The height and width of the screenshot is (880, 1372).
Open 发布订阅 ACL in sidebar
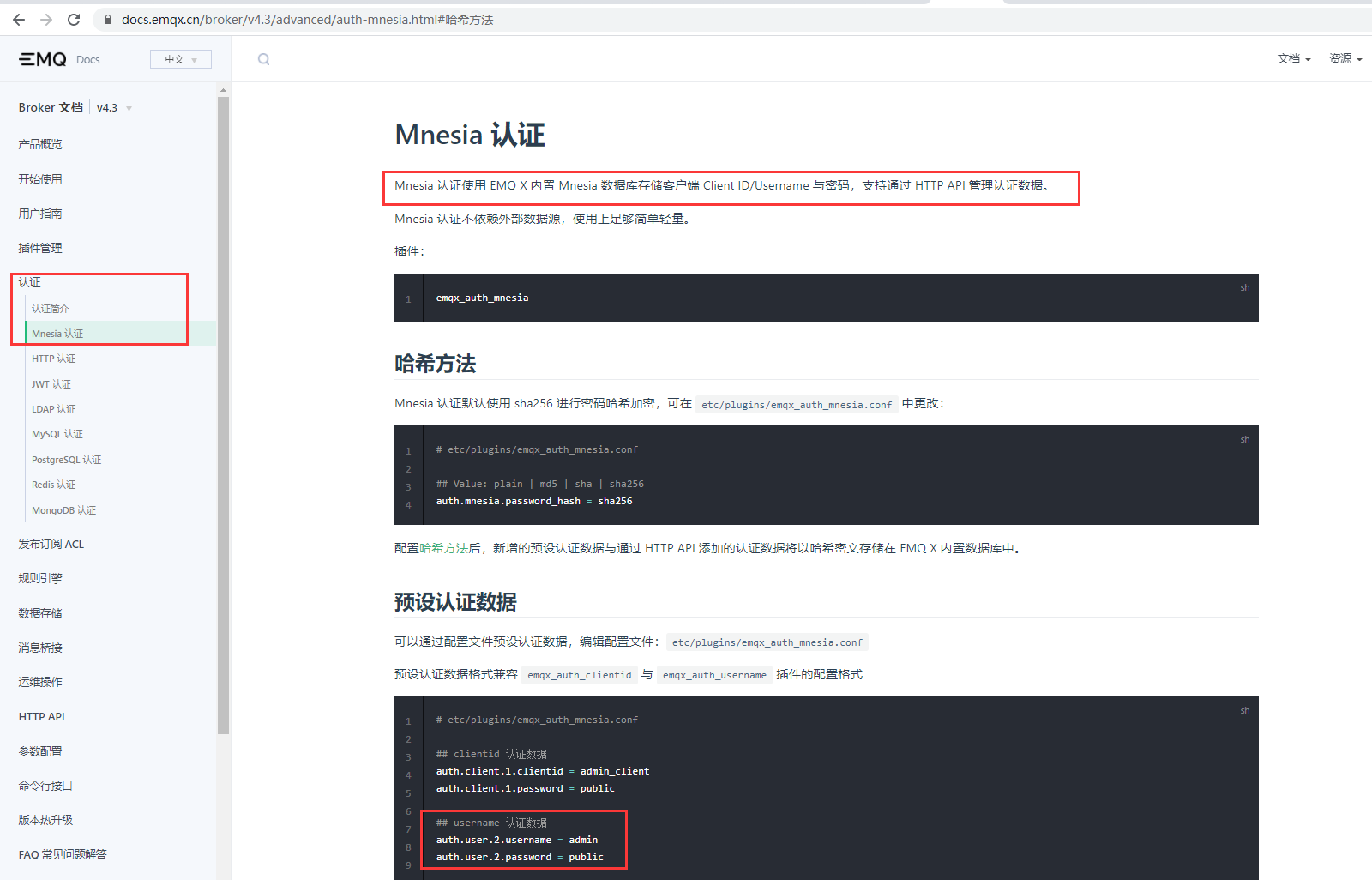[x=51, y=544]
